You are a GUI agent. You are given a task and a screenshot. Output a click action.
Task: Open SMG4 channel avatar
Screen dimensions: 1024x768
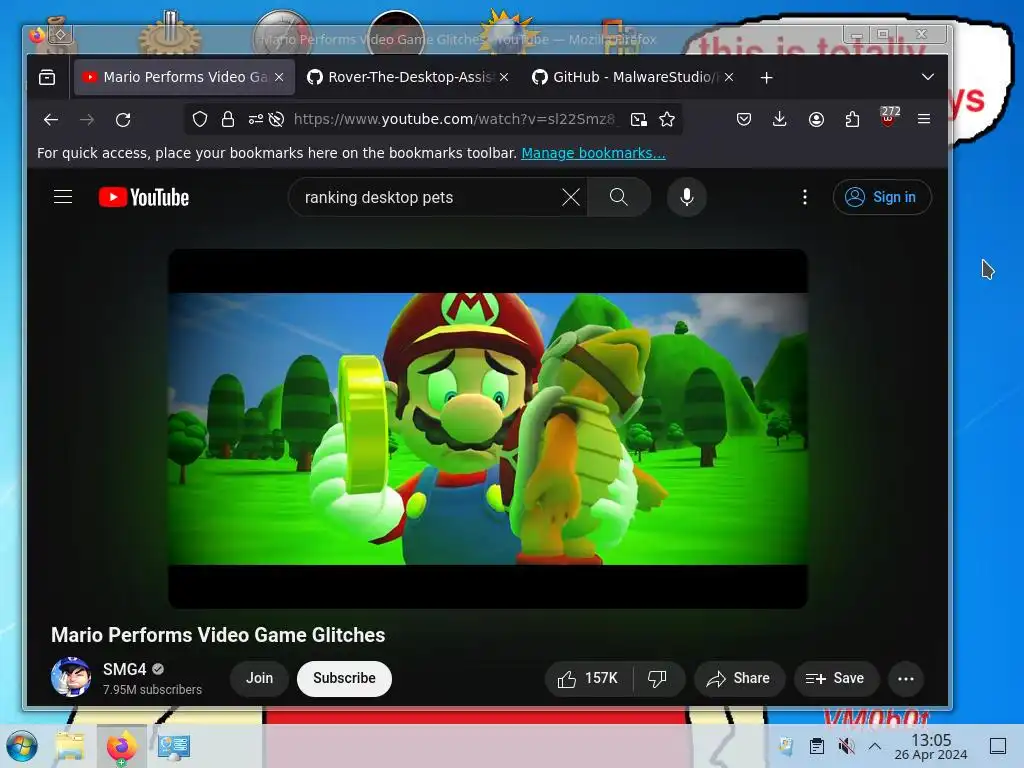click(x=71, y=678)
